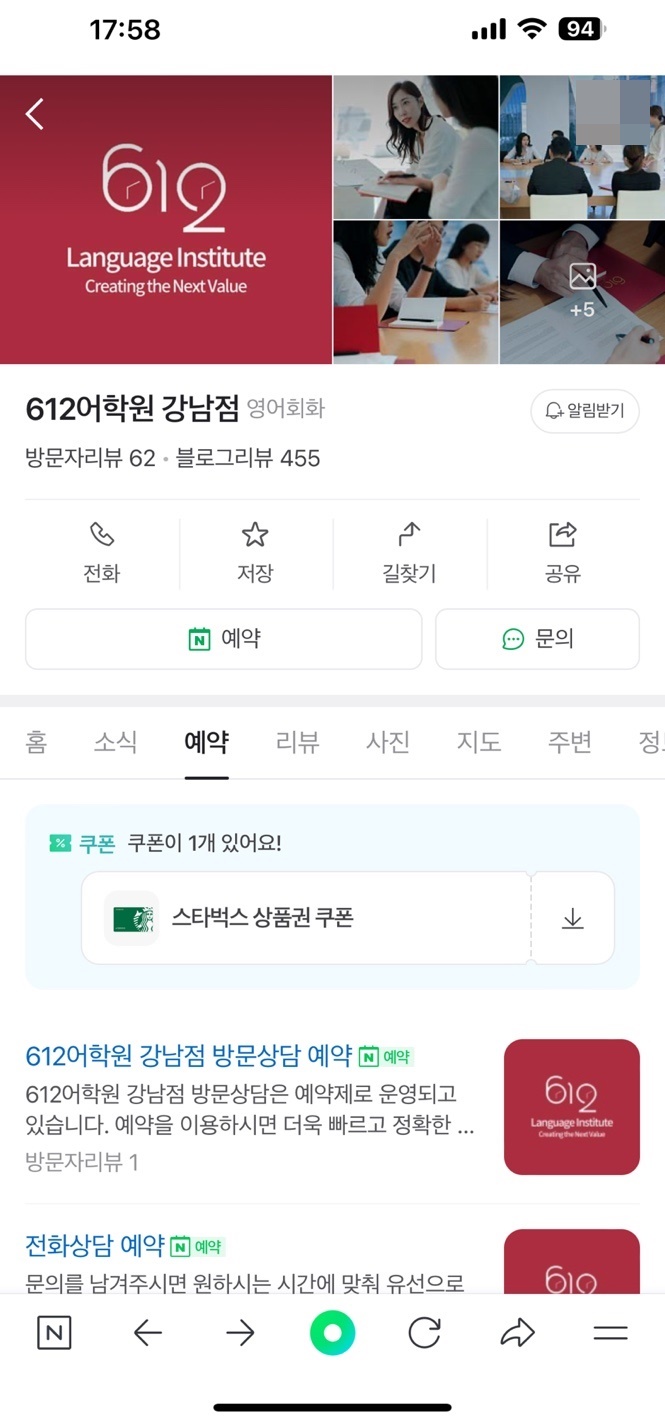Viewport: 665px width, 1424px height.
Task: Open the hamburger menu in the bottom bar
Action: tap(610, 1333)
